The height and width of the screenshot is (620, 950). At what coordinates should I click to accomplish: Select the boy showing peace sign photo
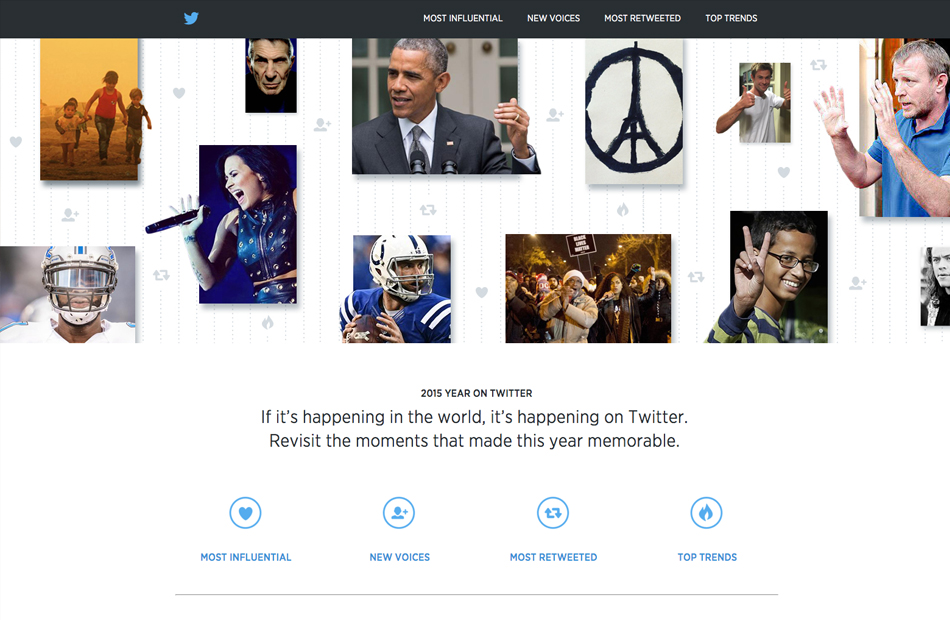pos(768,277)
